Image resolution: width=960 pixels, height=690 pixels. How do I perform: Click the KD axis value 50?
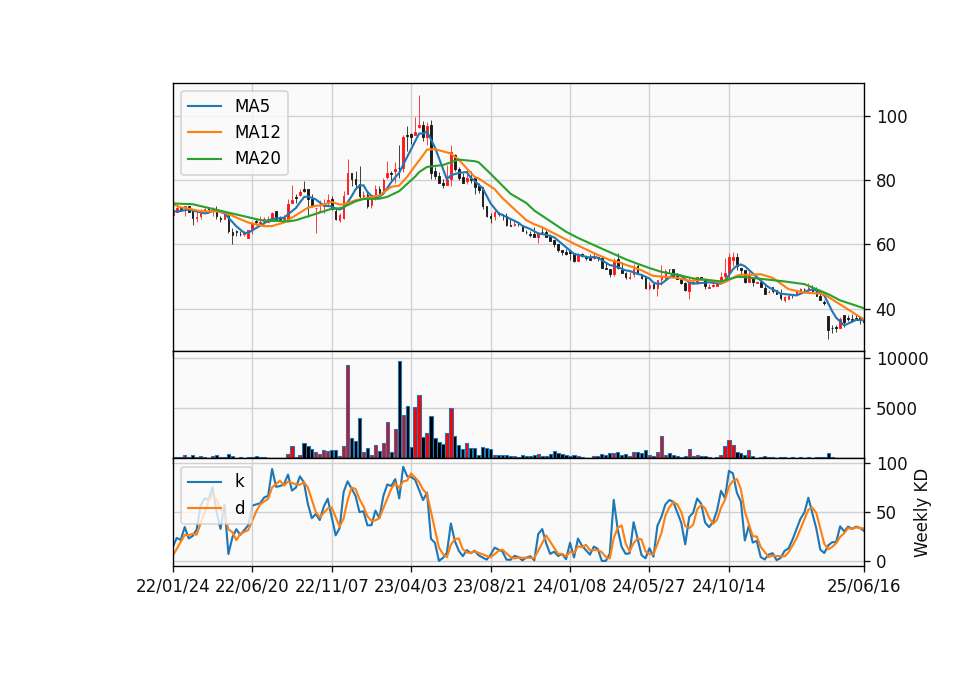click(x=887, y=513)
